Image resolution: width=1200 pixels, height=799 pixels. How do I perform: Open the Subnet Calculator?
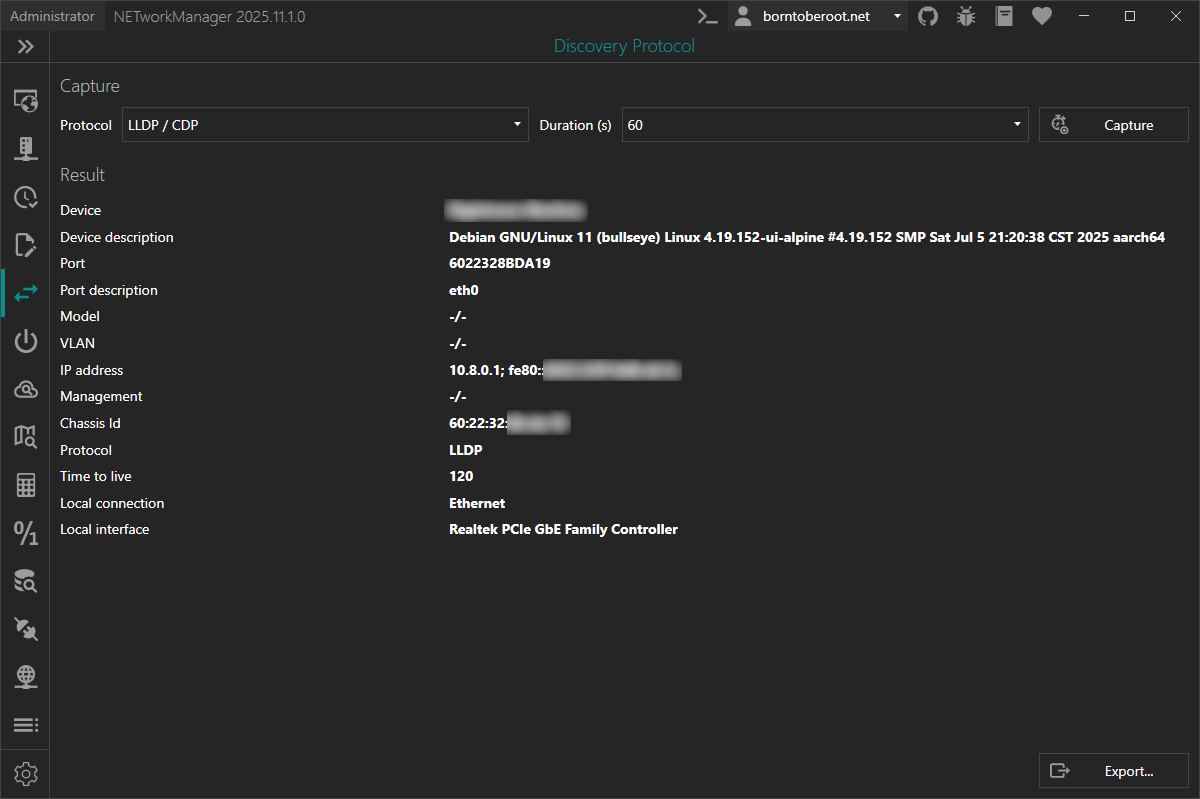coord(26,486)
